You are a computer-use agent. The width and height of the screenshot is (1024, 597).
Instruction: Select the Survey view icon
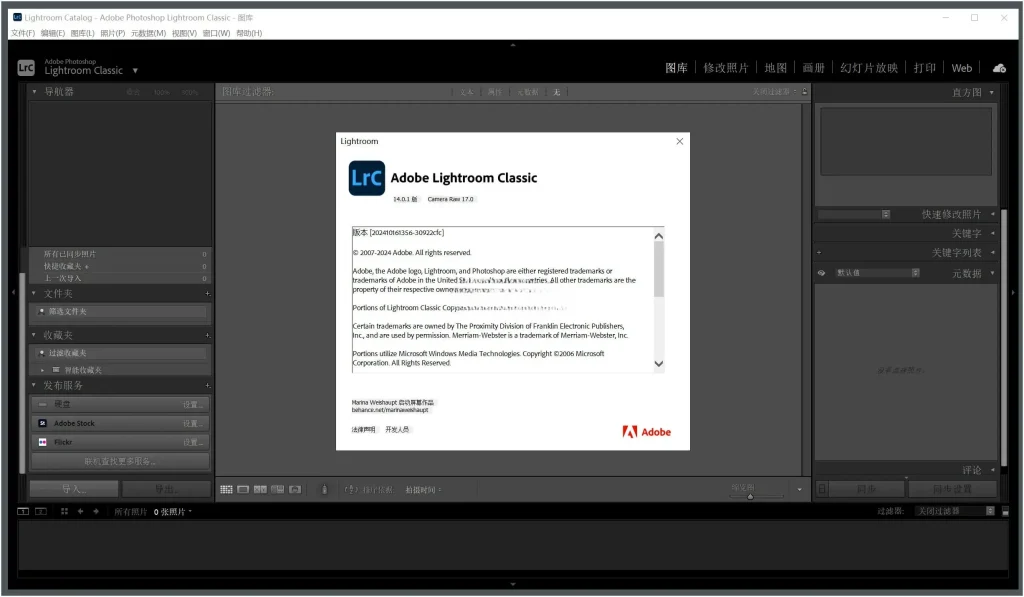click(277, 489)
